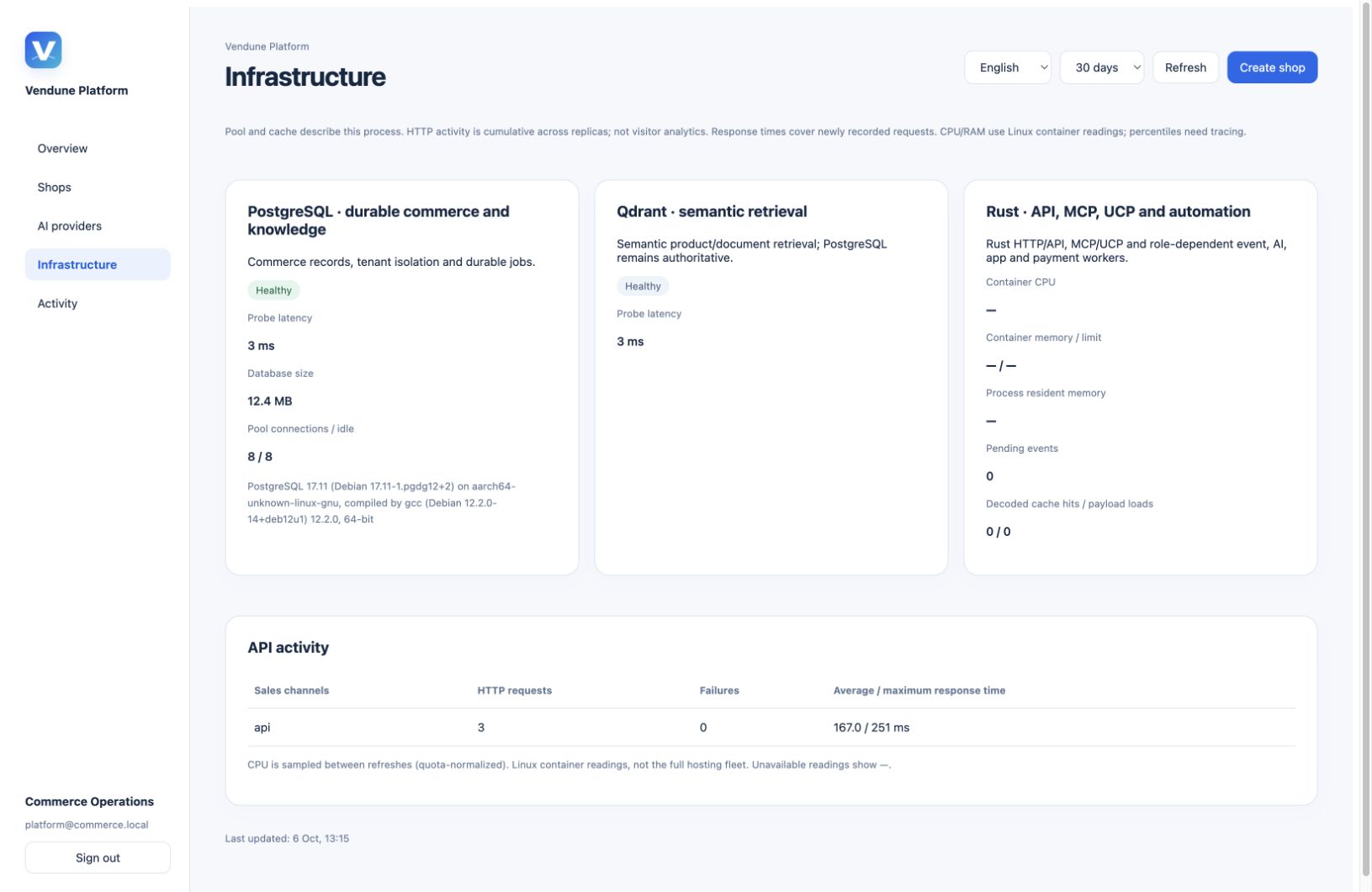1372x892 pixels.
Task: Click the Create shop button
Action: (x=1272, y=67)
